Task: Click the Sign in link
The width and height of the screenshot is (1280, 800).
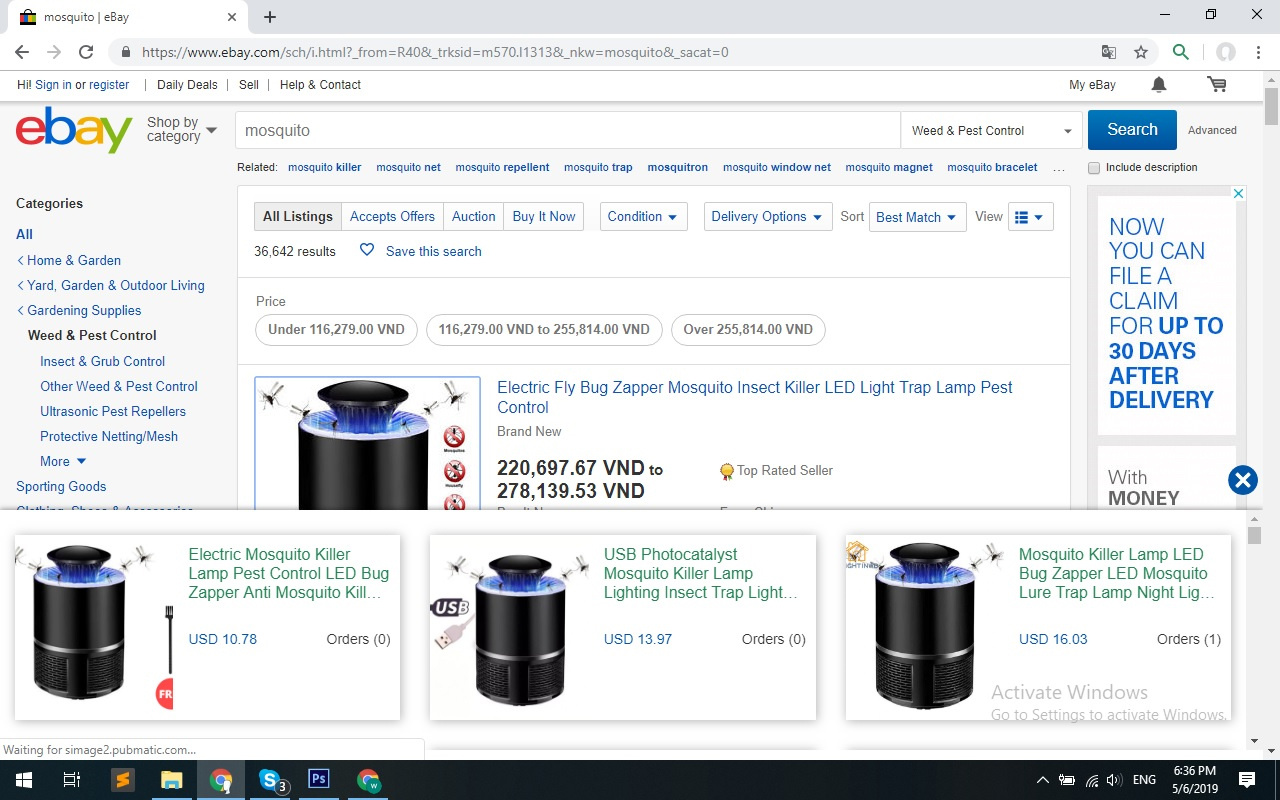Action: [53, 85]
